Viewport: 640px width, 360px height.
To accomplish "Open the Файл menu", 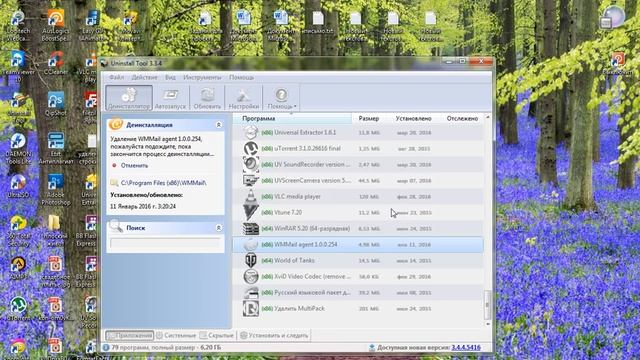I will 117,77.
